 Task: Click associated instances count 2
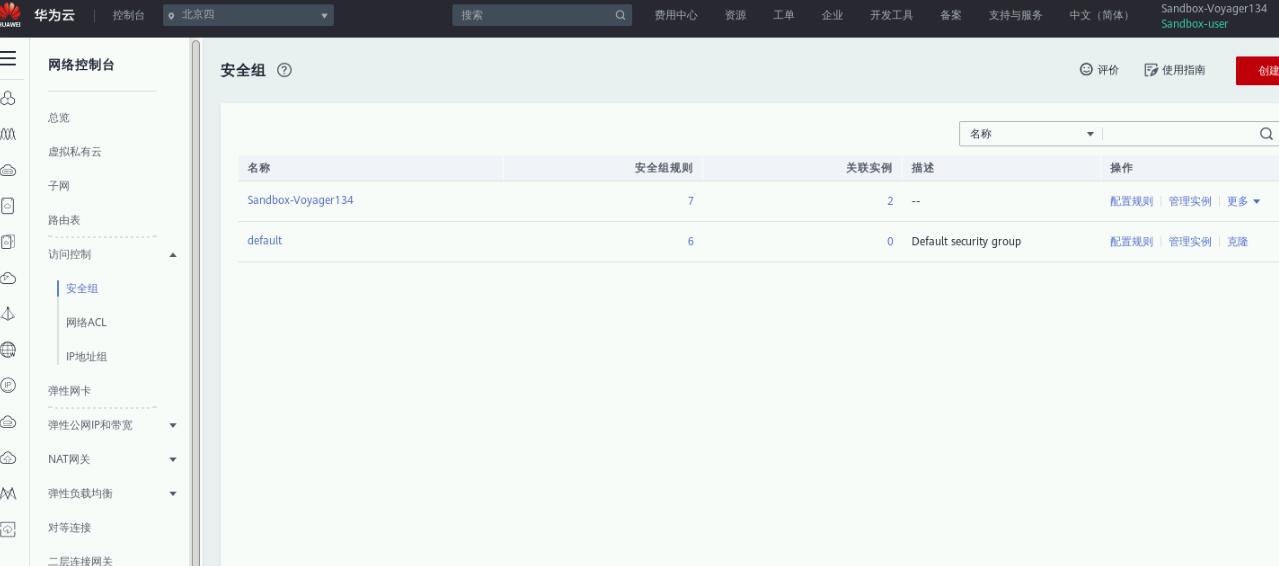[x=890, y=201]
